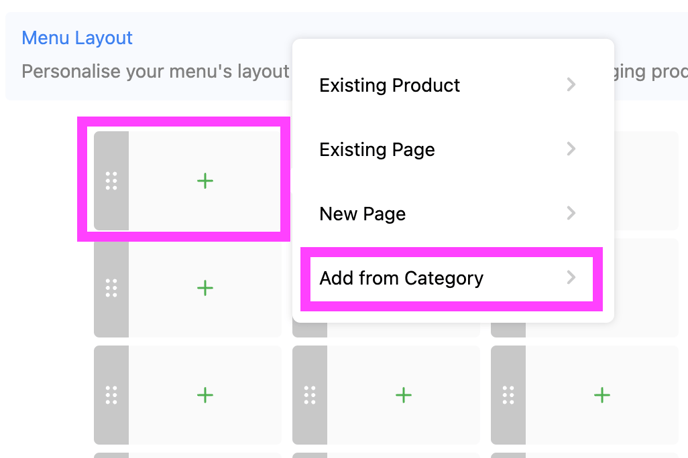Image resolution: width=688 pixels, height=458 pixels.
Task: Choose the Add from Category option
Action: [401, 278]
